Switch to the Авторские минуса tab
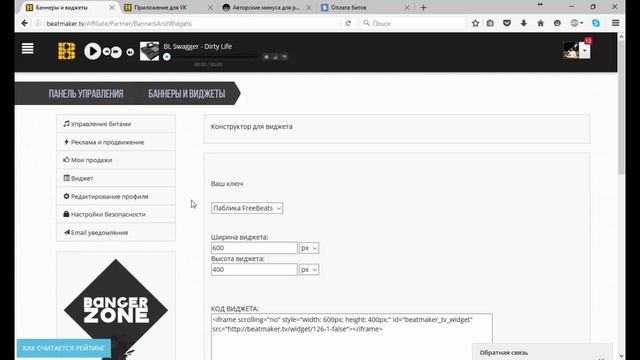The height and width of the screenshot is (360, 640). 267,7
